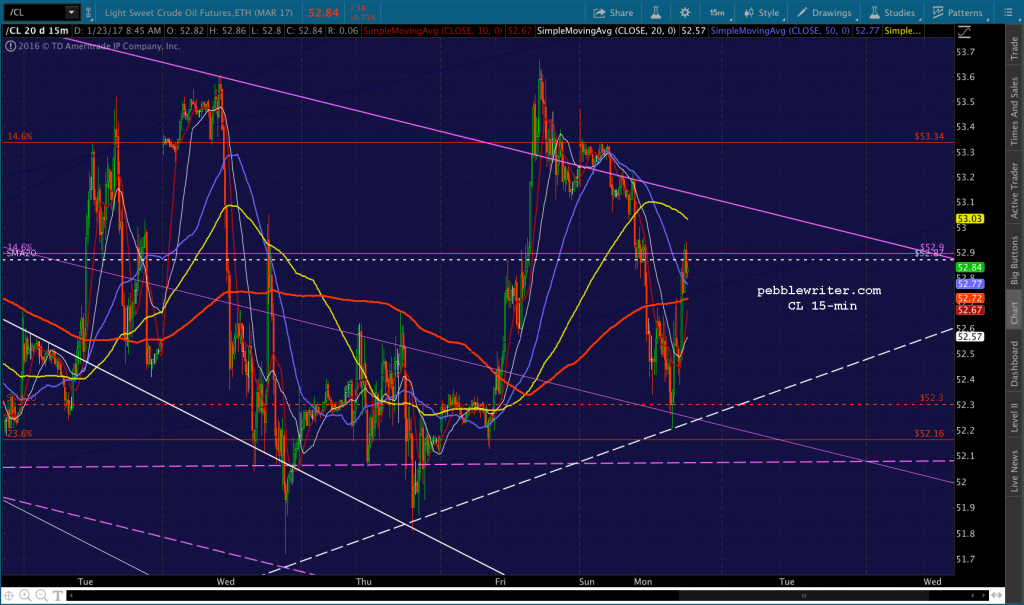Viewport: 1024px width, 605px height.
Task: Click the $52.16 Fibonacci level label
Action: pos(929,433)
